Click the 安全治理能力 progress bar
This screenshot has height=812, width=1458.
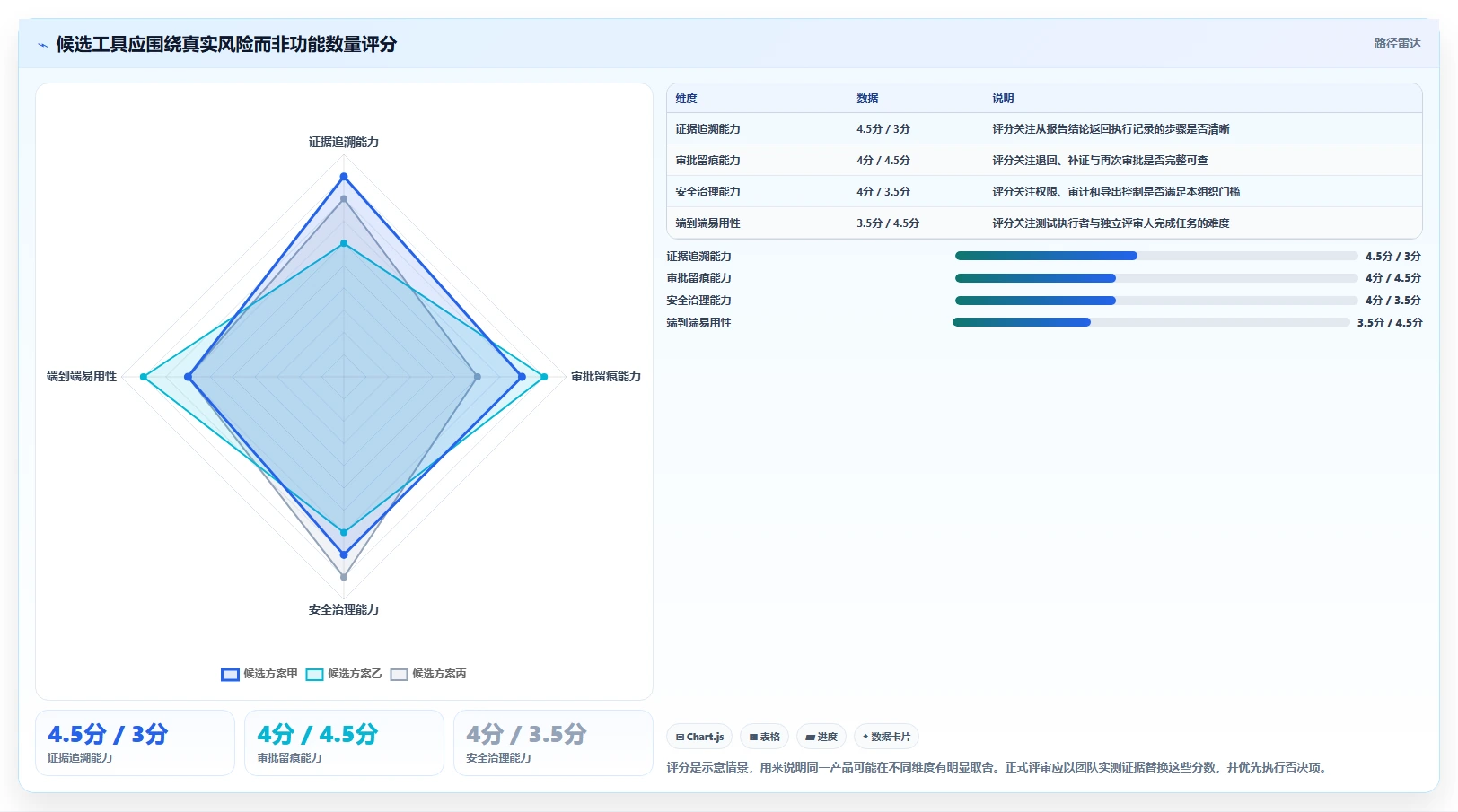(x=1156, y=301)
